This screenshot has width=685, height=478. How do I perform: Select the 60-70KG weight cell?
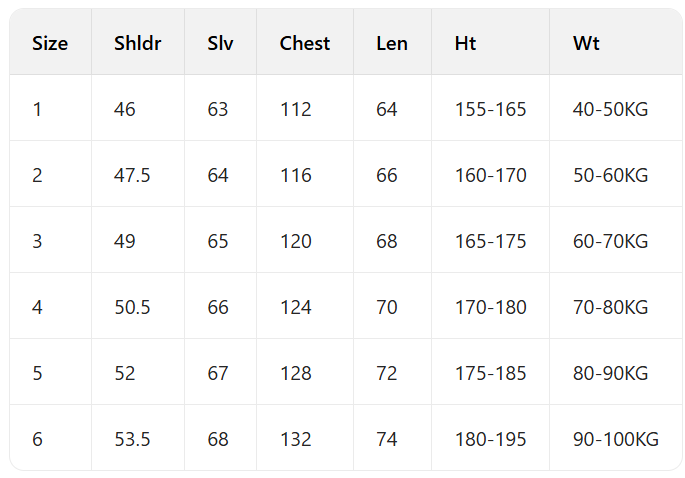point(610,241)
